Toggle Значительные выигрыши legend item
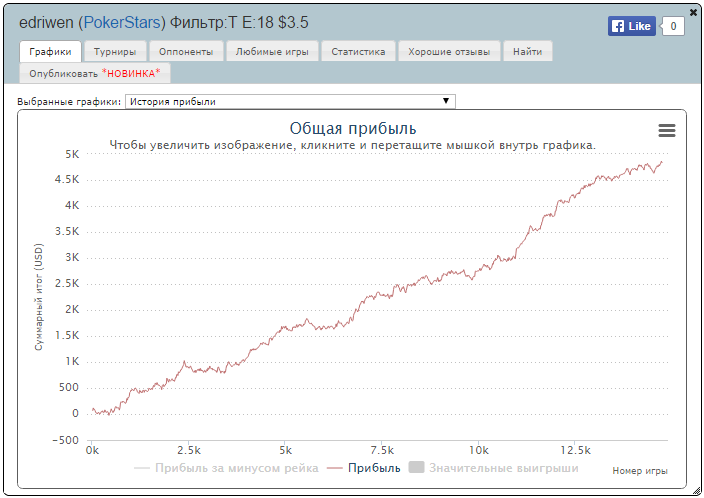Screen dimensions: 704x498 (x=493, y=468)
